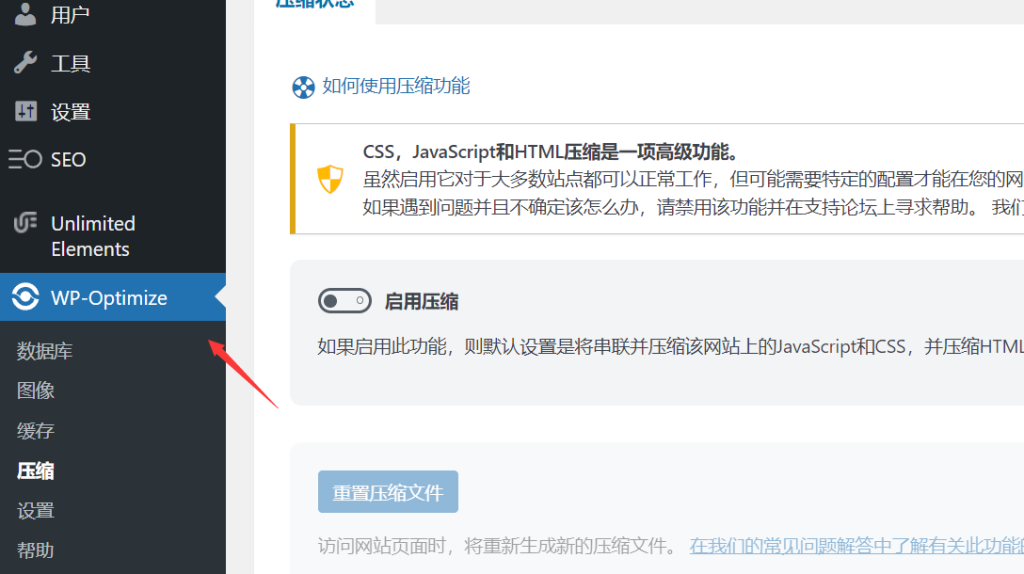This screenshot has width=1024, height=574.
Task: Click the wrench Tools icon
Action: coord(25,63)
